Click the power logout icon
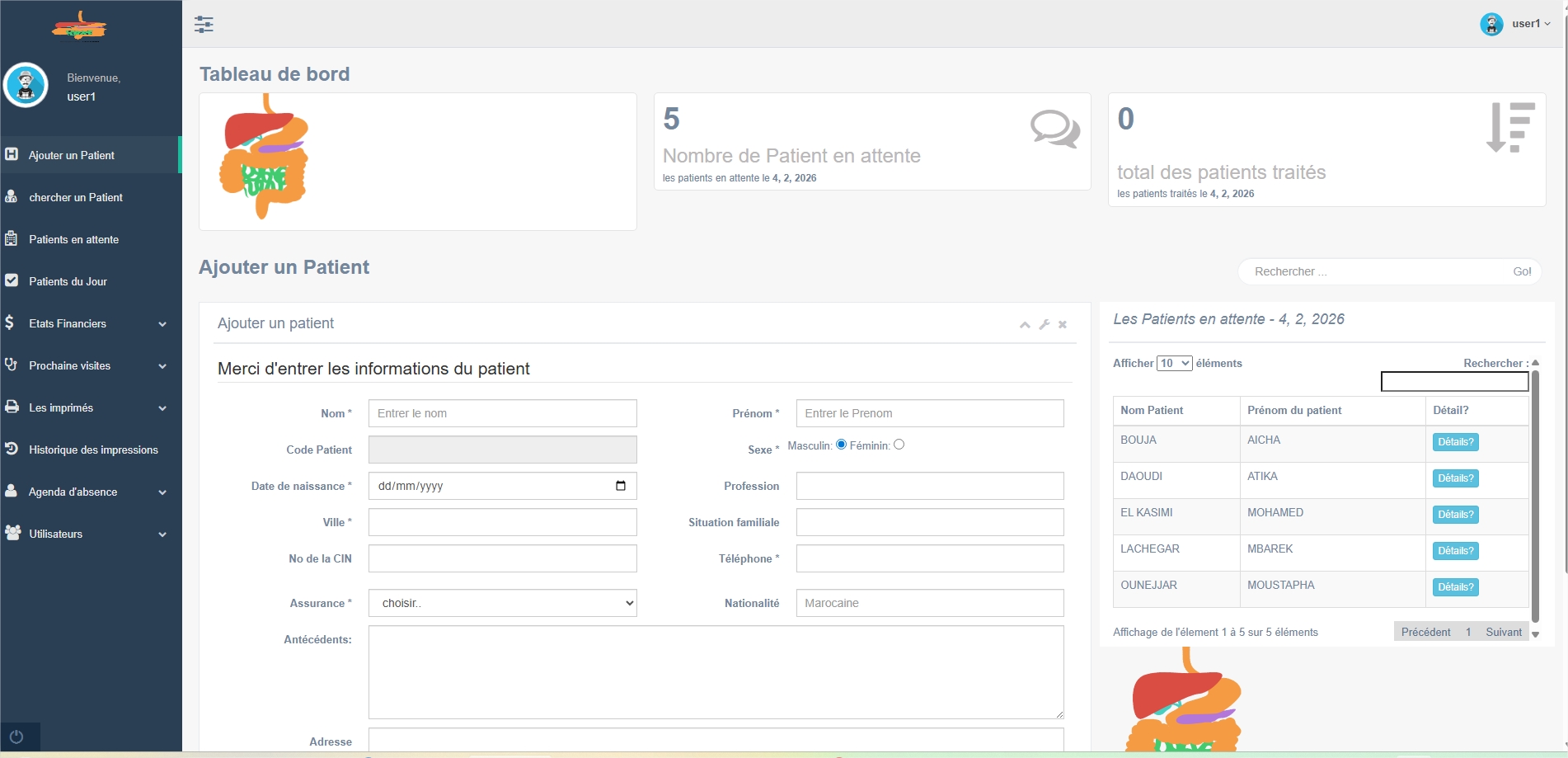 pyautogui.click(x=16, y=737)
